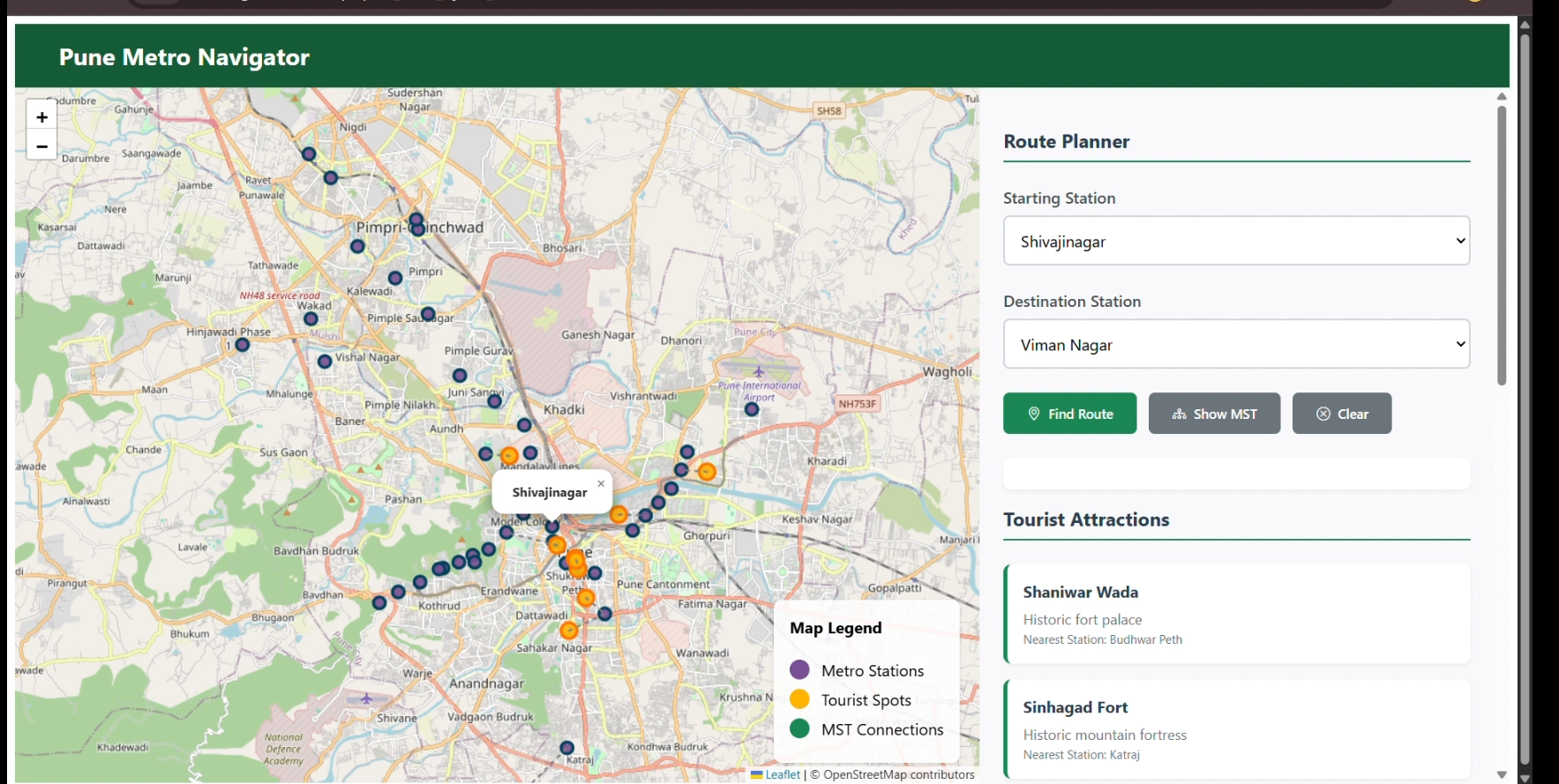
Task: Click the Shivajinagar station marker under popup tip
Action: 552,526
